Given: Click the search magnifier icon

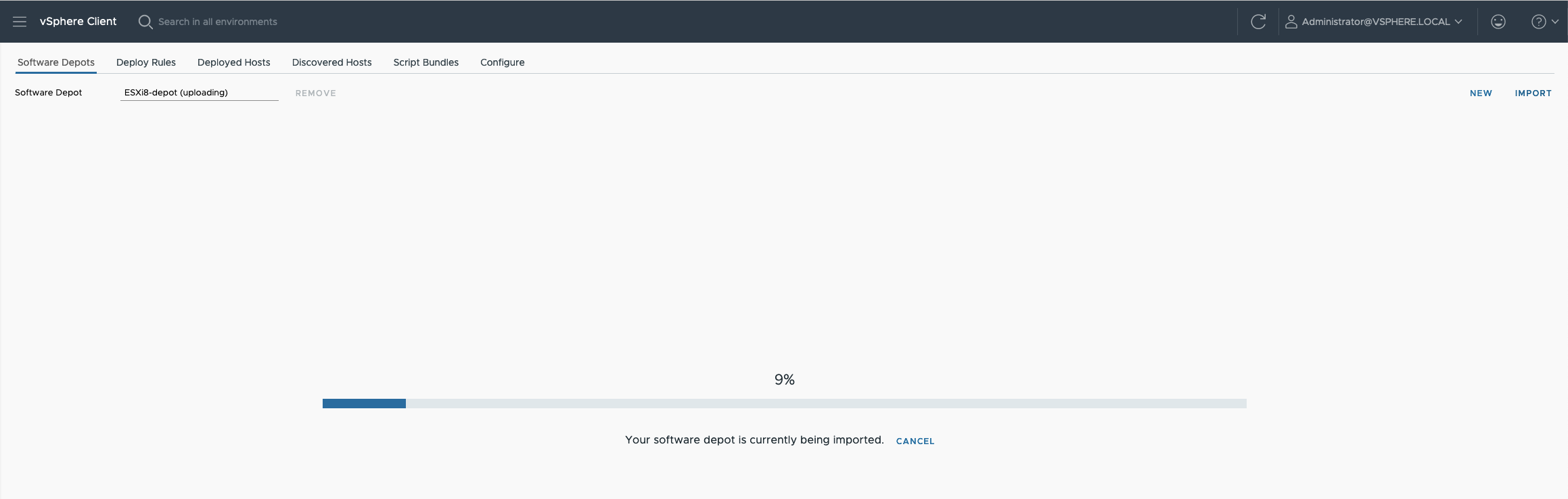Looking at the screenshot, I should pyautogui.click(x=145, y=22).
